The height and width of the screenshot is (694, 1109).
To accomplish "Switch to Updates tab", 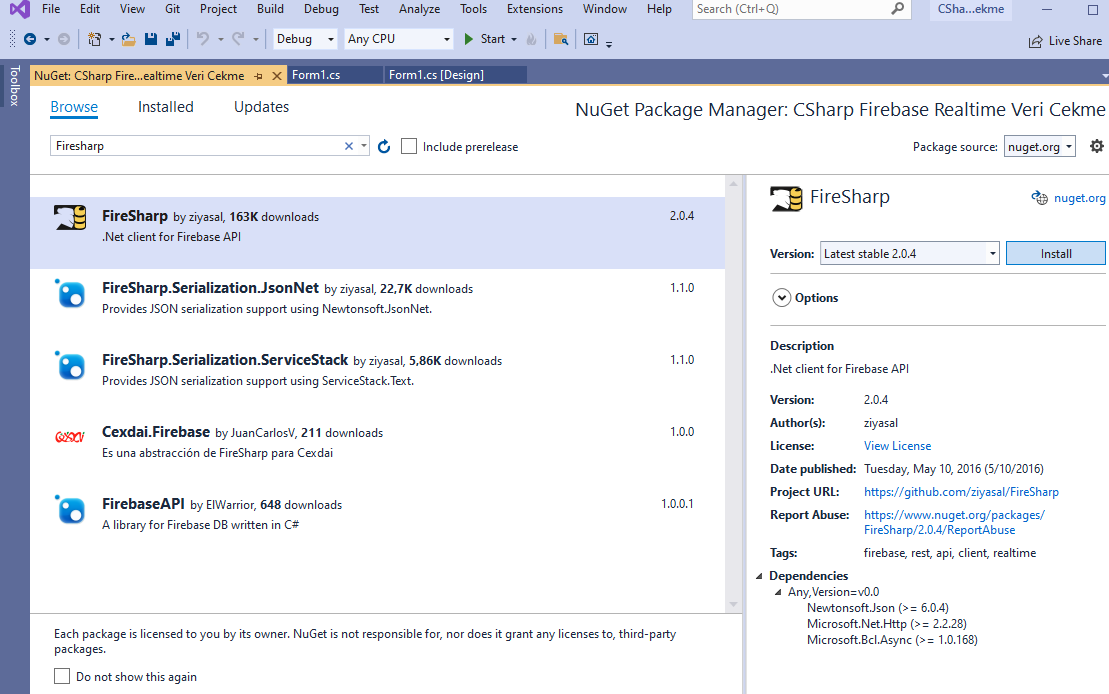I will coord(262,107).
